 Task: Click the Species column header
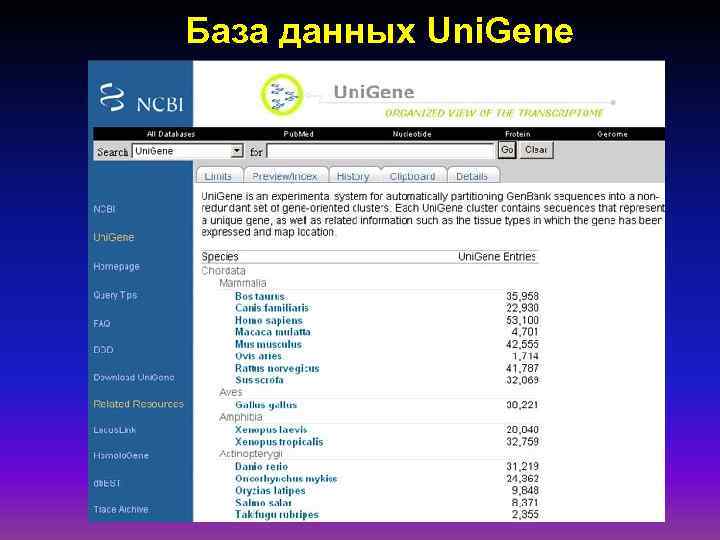220,256
